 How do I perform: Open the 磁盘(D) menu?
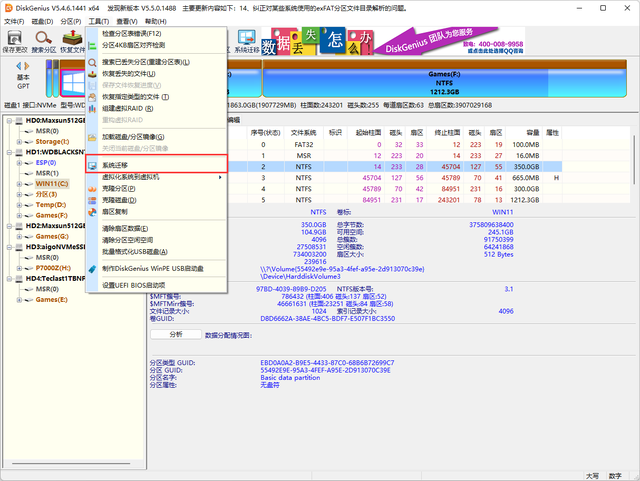tap(42, 21)
